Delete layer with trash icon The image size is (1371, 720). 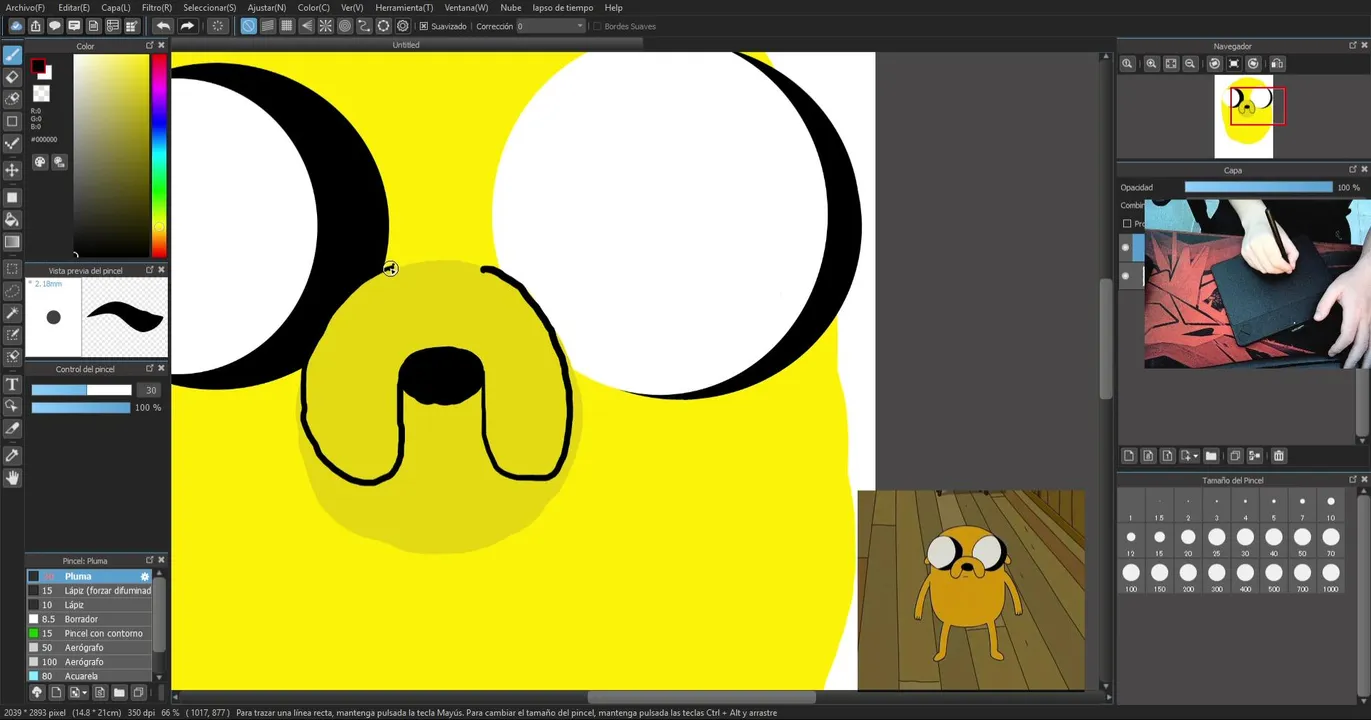1278,456
